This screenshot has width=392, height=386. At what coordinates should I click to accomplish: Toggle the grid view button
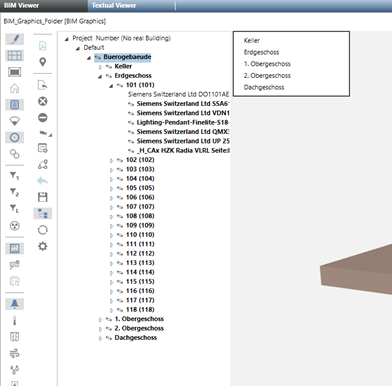click(14, 56)
